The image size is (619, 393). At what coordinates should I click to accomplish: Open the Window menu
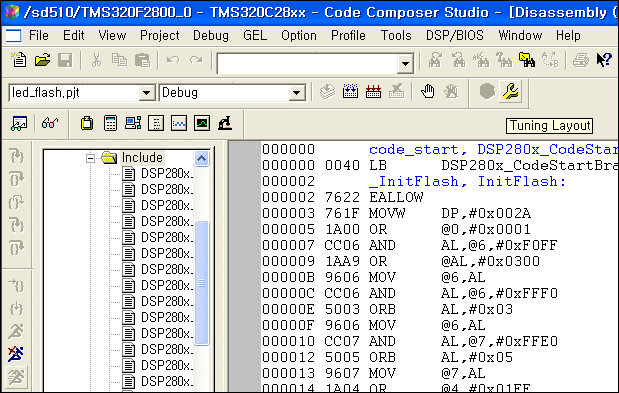click(520, 36)
